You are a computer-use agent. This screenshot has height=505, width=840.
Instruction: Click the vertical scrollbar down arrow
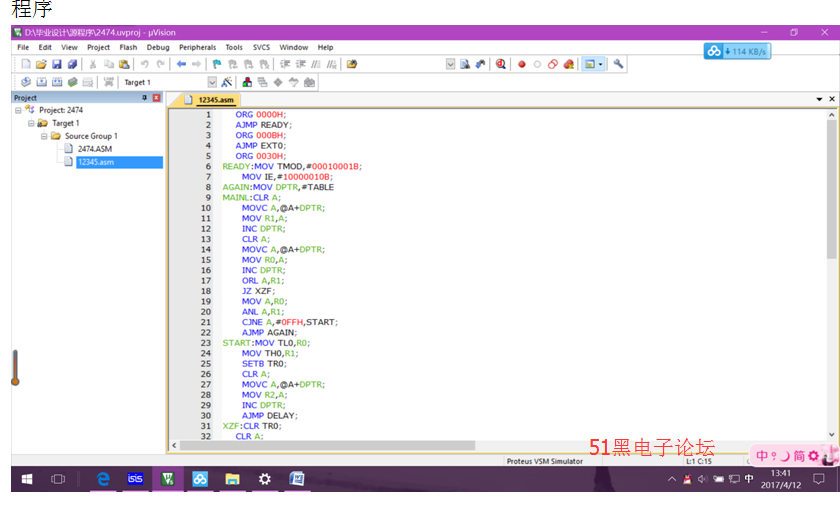click(x=831, y=434)
